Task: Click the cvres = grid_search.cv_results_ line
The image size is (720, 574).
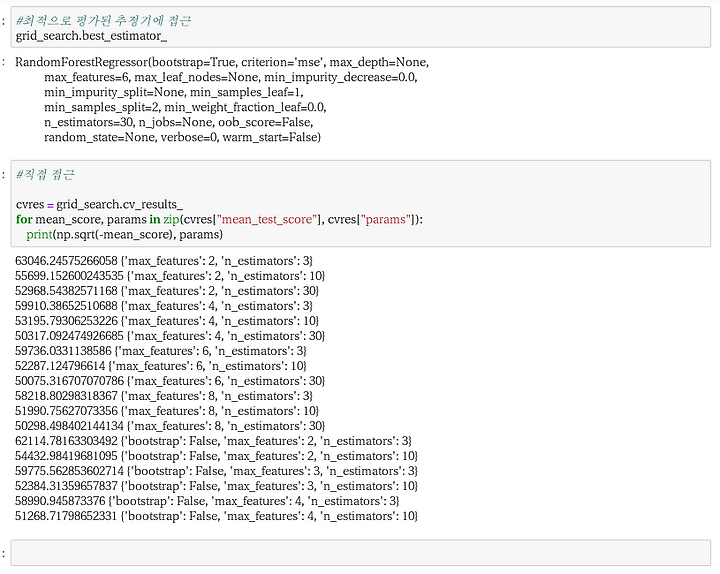Action: pos(99,204)
